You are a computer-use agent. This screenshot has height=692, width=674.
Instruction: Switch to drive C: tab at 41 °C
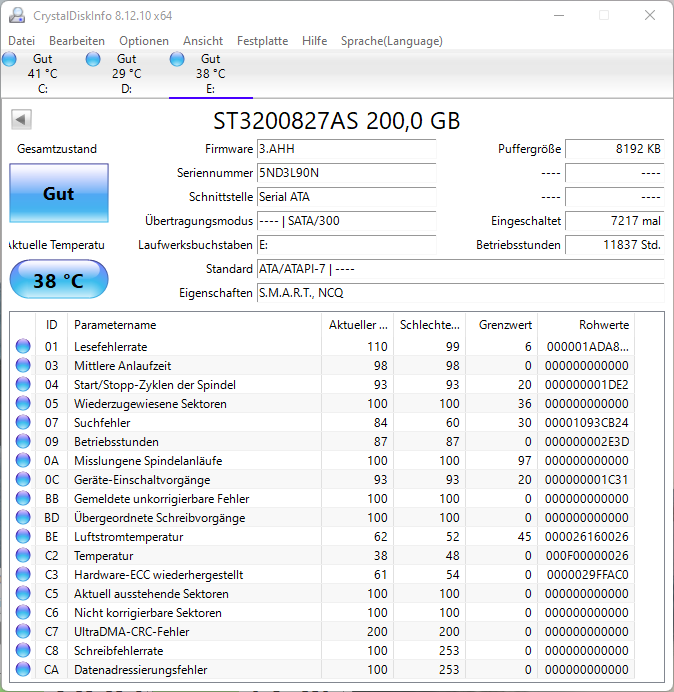pos(42,73)
